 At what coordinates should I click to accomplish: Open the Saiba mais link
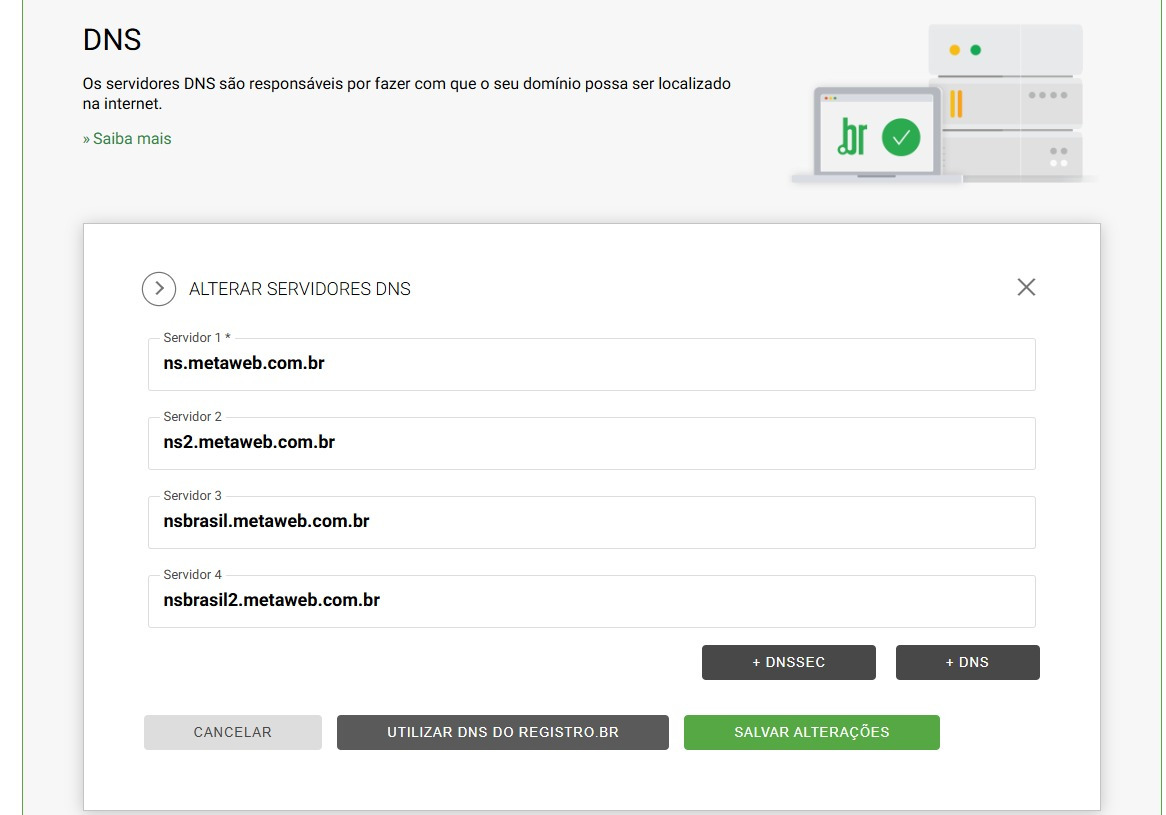pyautogui.click(x=127, y=139)
